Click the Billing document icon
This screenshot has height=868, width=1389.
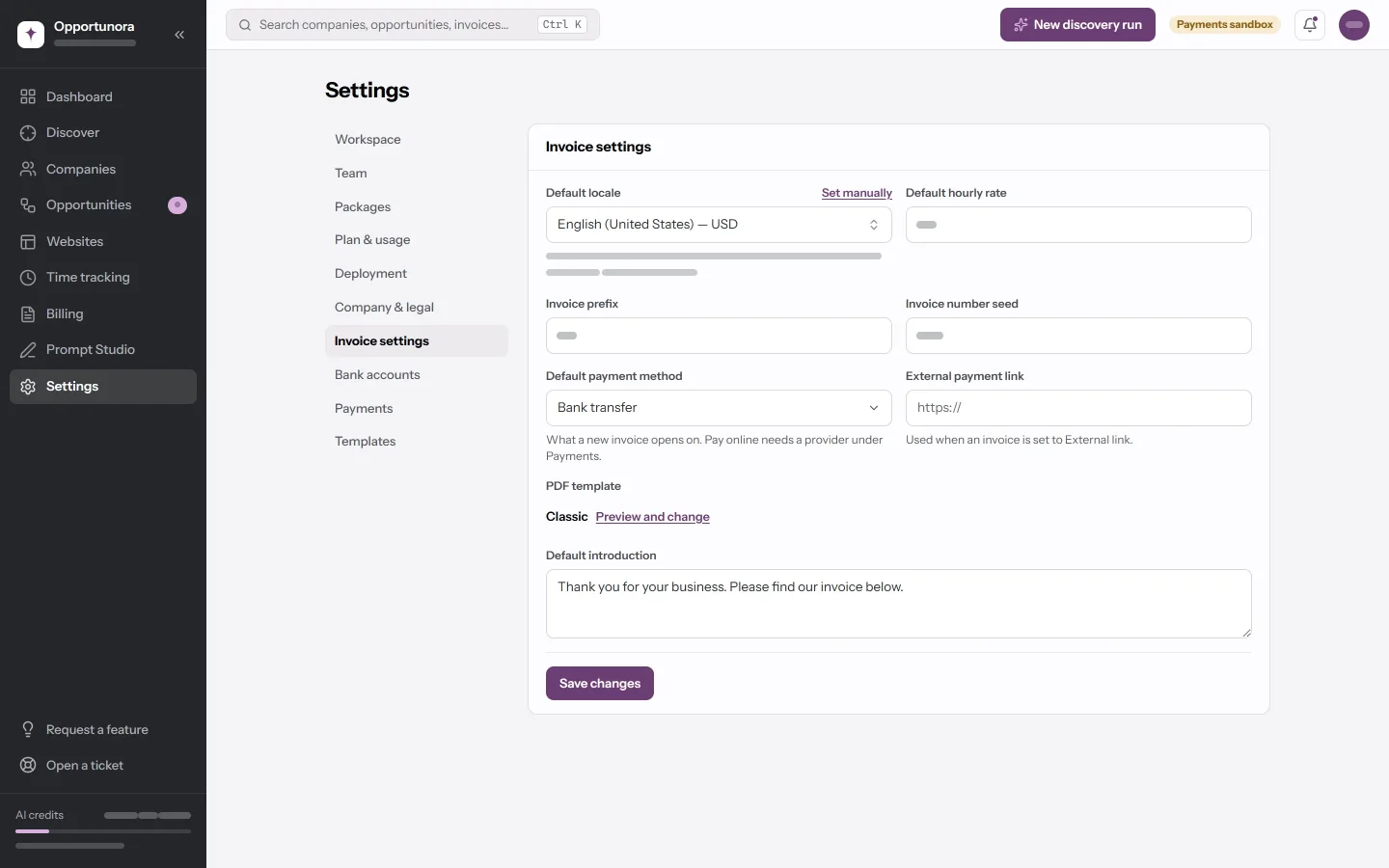(x=28, y=313)
